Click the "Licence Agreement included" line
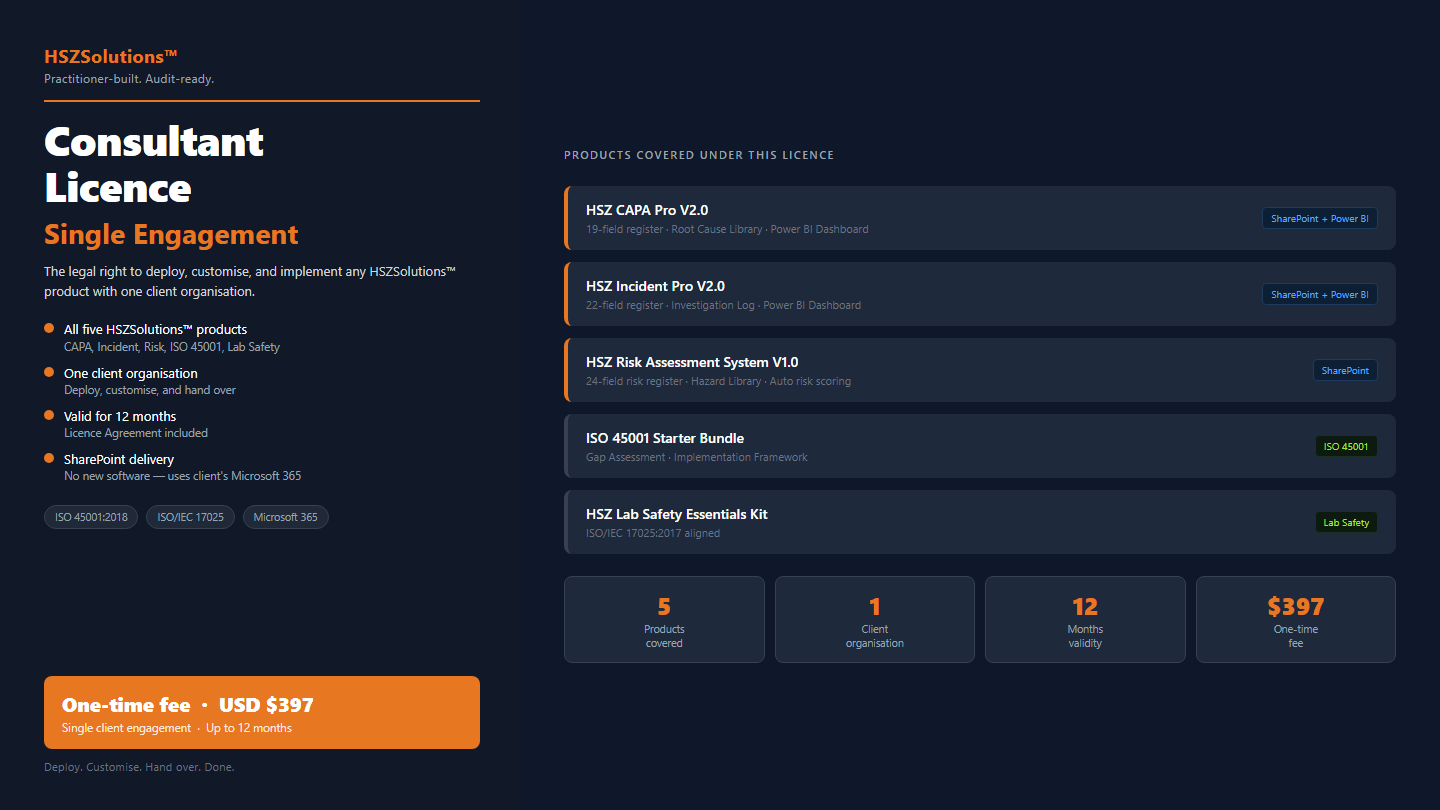The image size is (1440, 810). [x=136, y=433]
